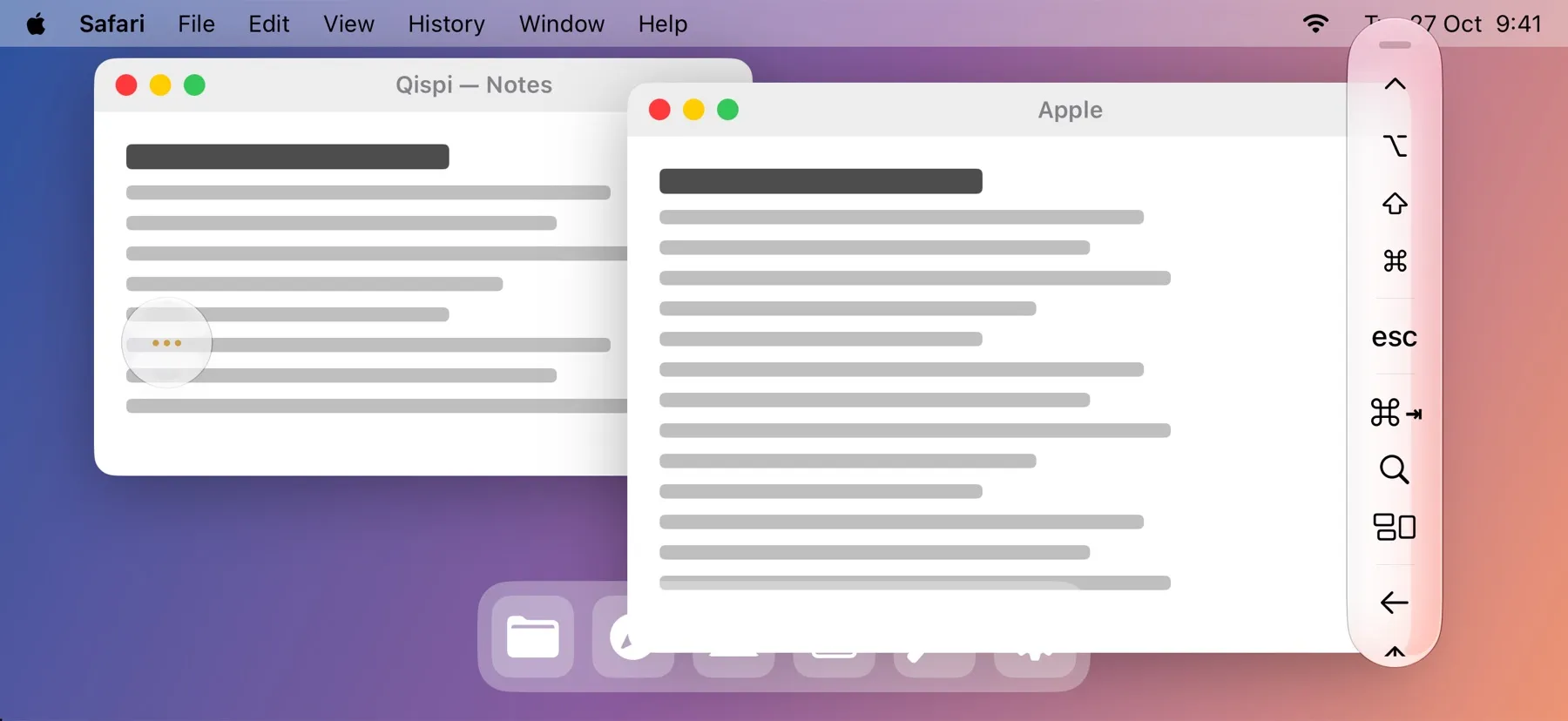Viewport: 1568px width, 721px height.
Task: Tap the left arrow back icon
Action: pos(1394,602)
